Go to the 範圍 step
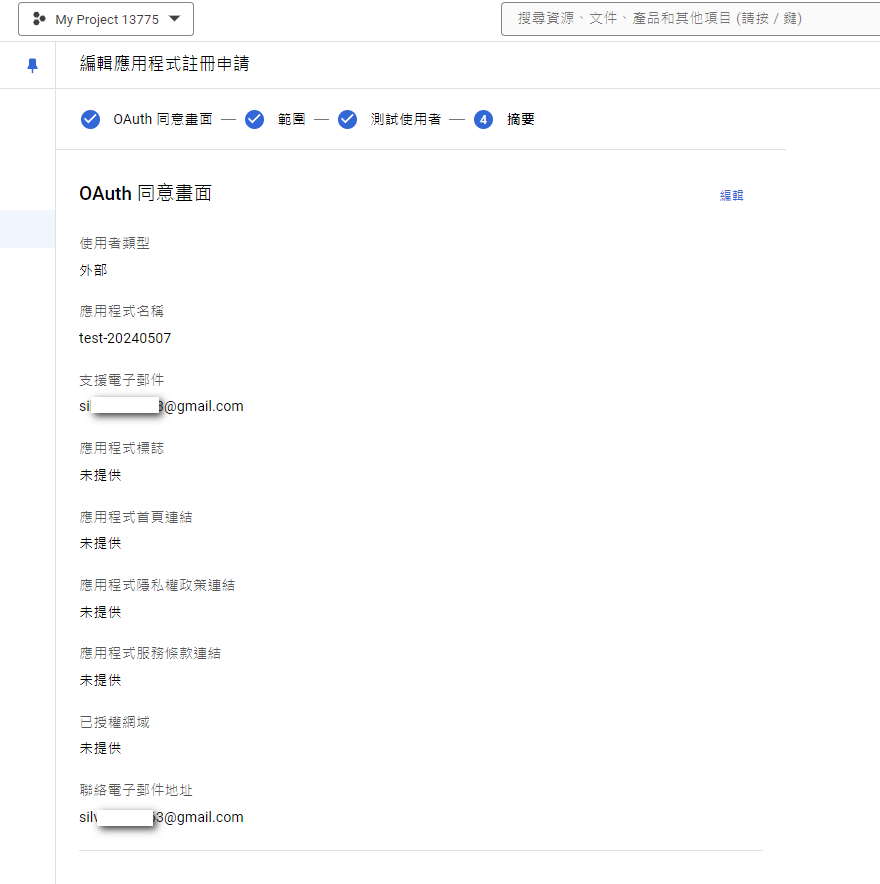 [291, 119]
